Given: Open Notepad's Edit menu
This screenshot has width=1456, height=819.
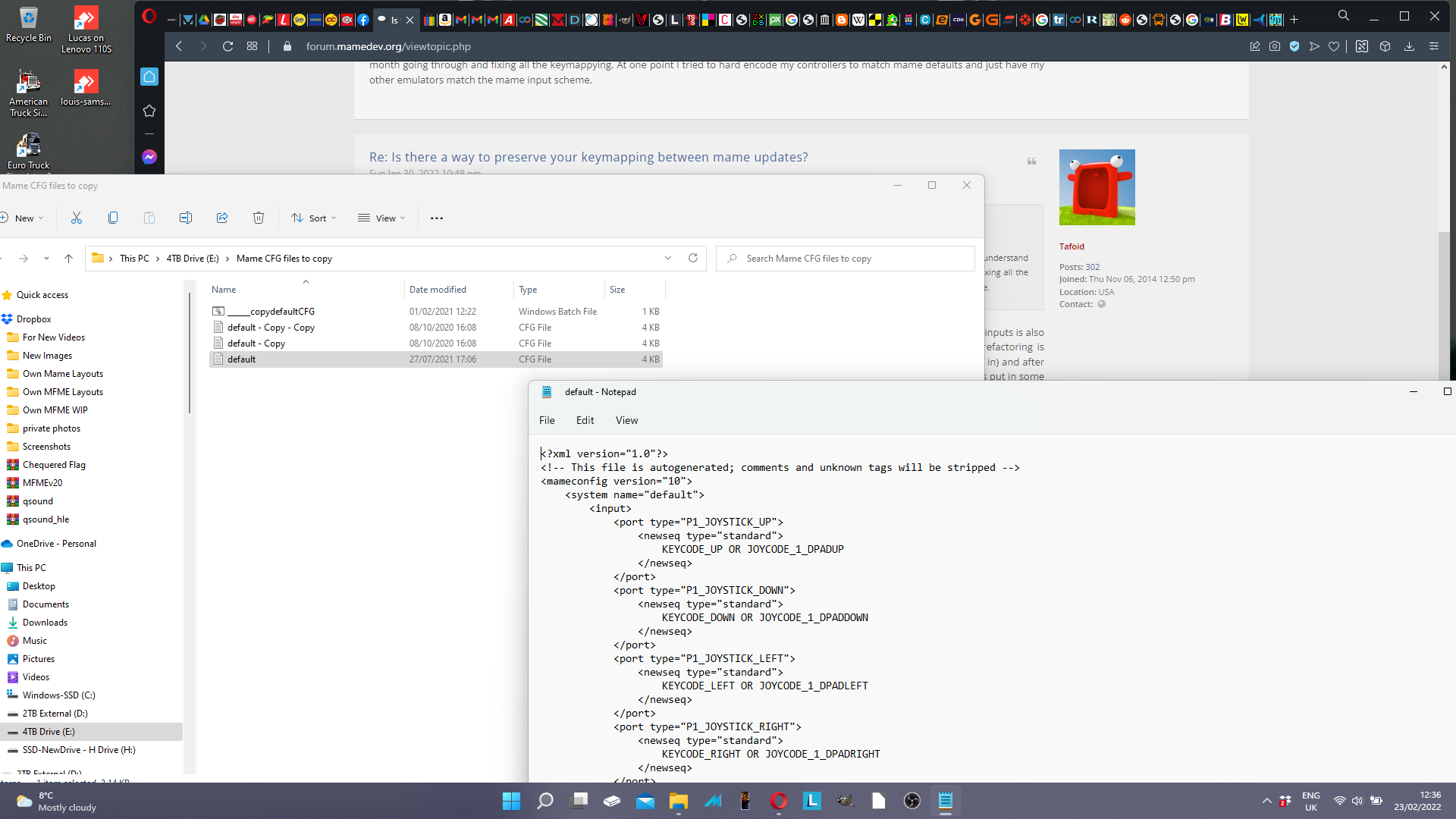Looking at the screenshot, I should tap(585, 420).
